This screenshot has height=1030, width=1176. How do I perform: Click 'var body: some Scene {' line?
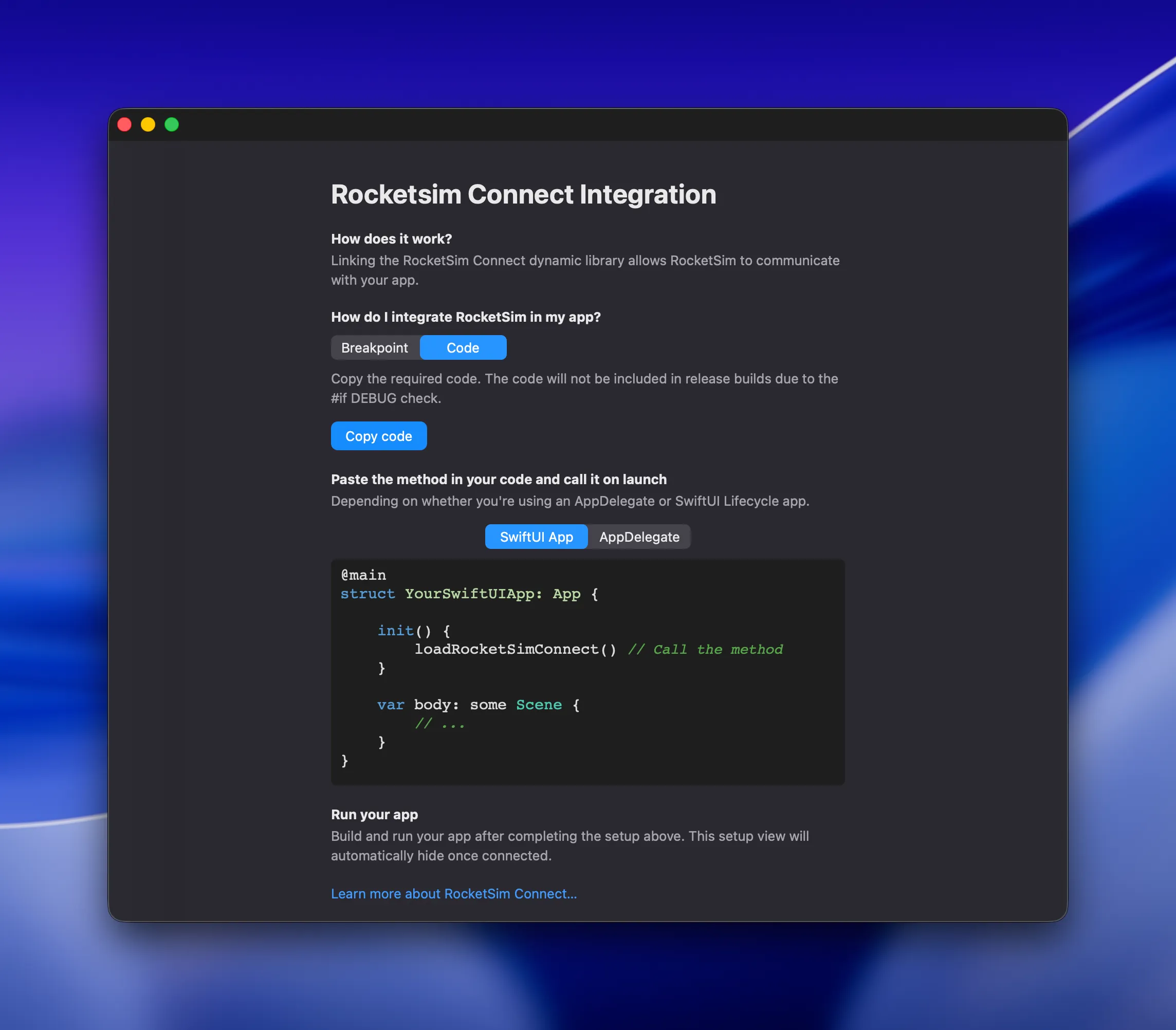[x=479, y=705]
